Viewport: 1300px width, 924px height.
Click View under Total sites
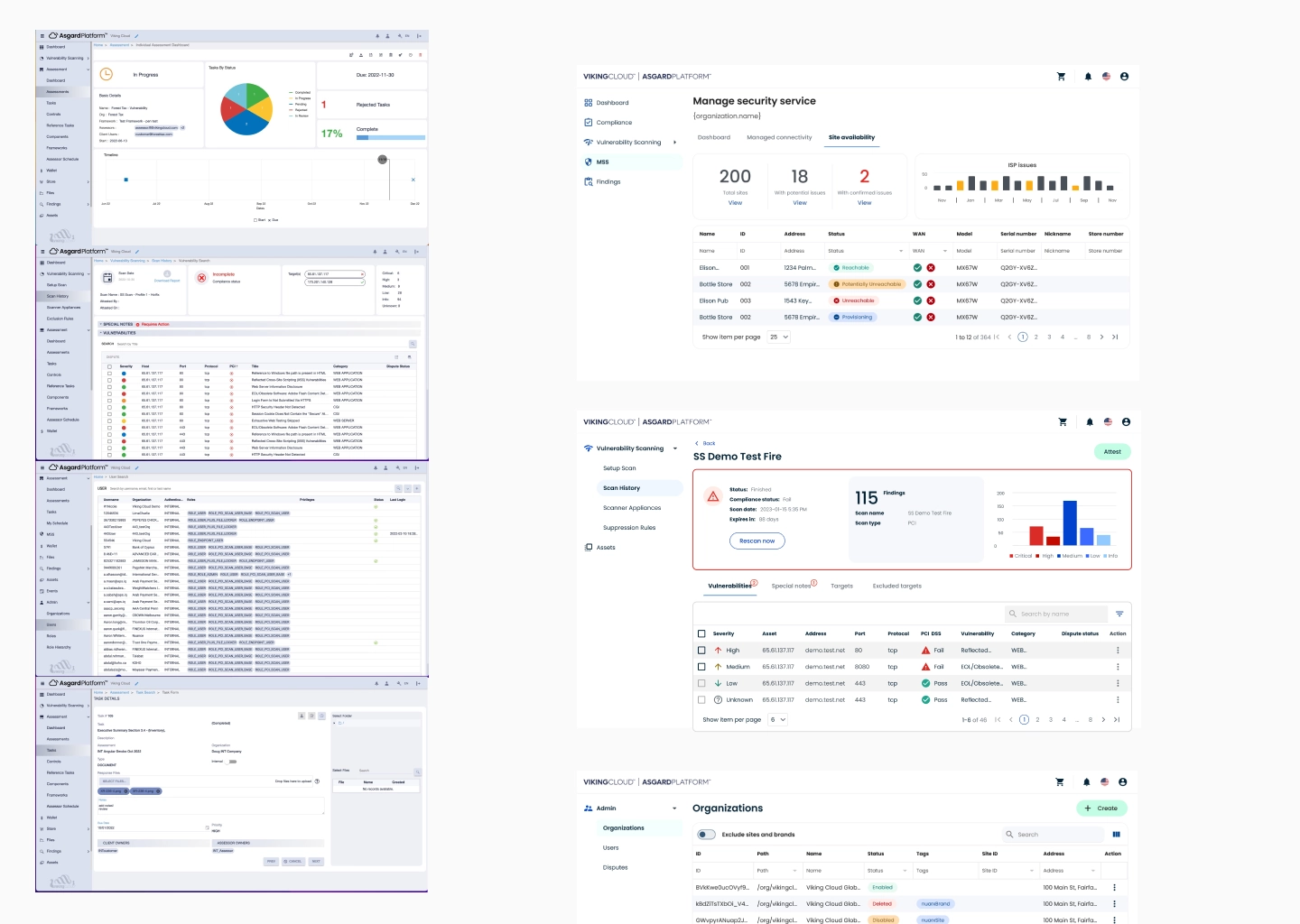(x=736, y=203)
